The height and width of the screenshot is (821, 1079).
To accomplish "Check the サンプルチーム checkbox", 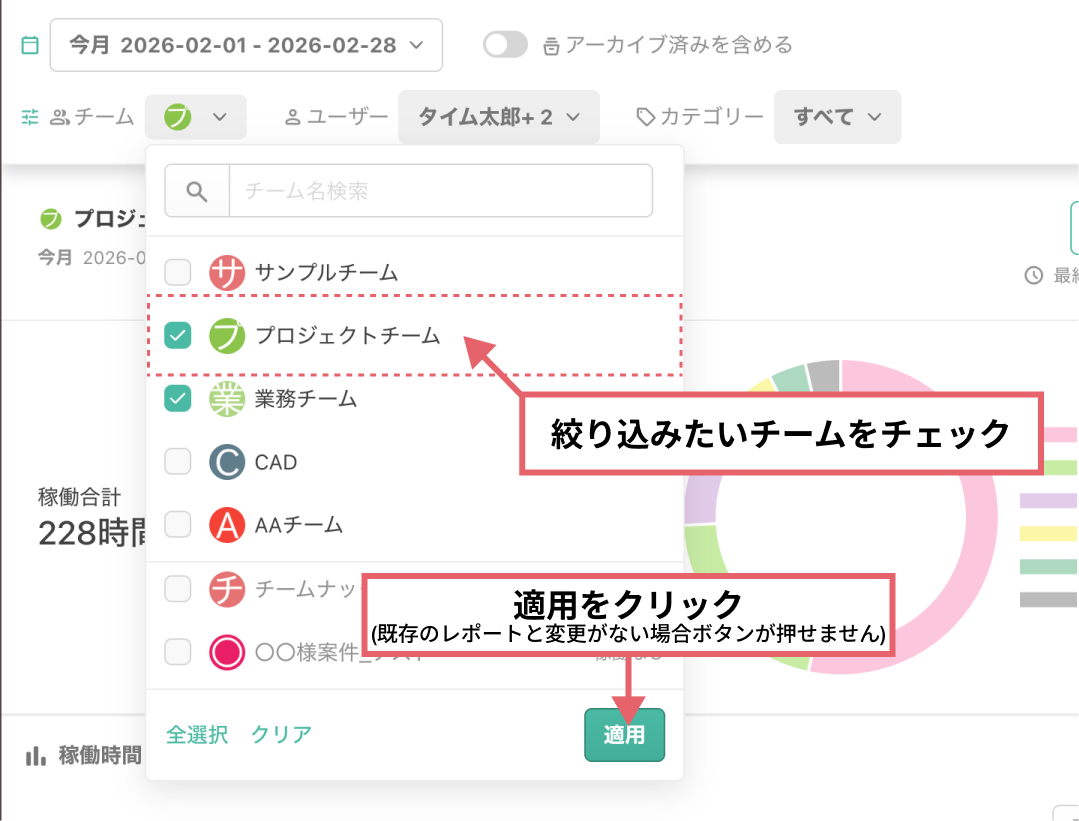I will [x=177, y=272].
